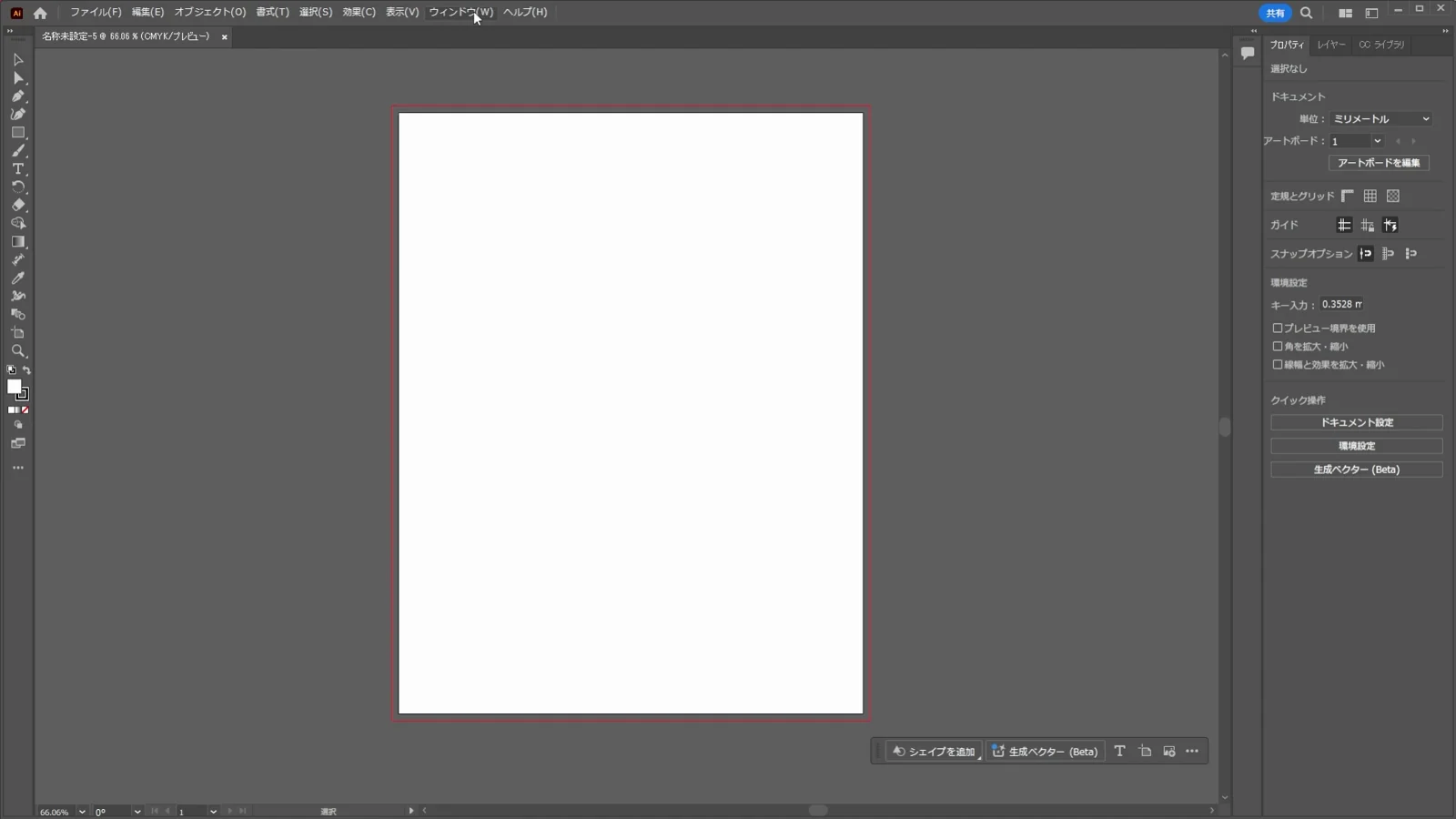Open the search icon in top bar
The height and width of the screenshot is (819, 1456).
click(1306, 13)
